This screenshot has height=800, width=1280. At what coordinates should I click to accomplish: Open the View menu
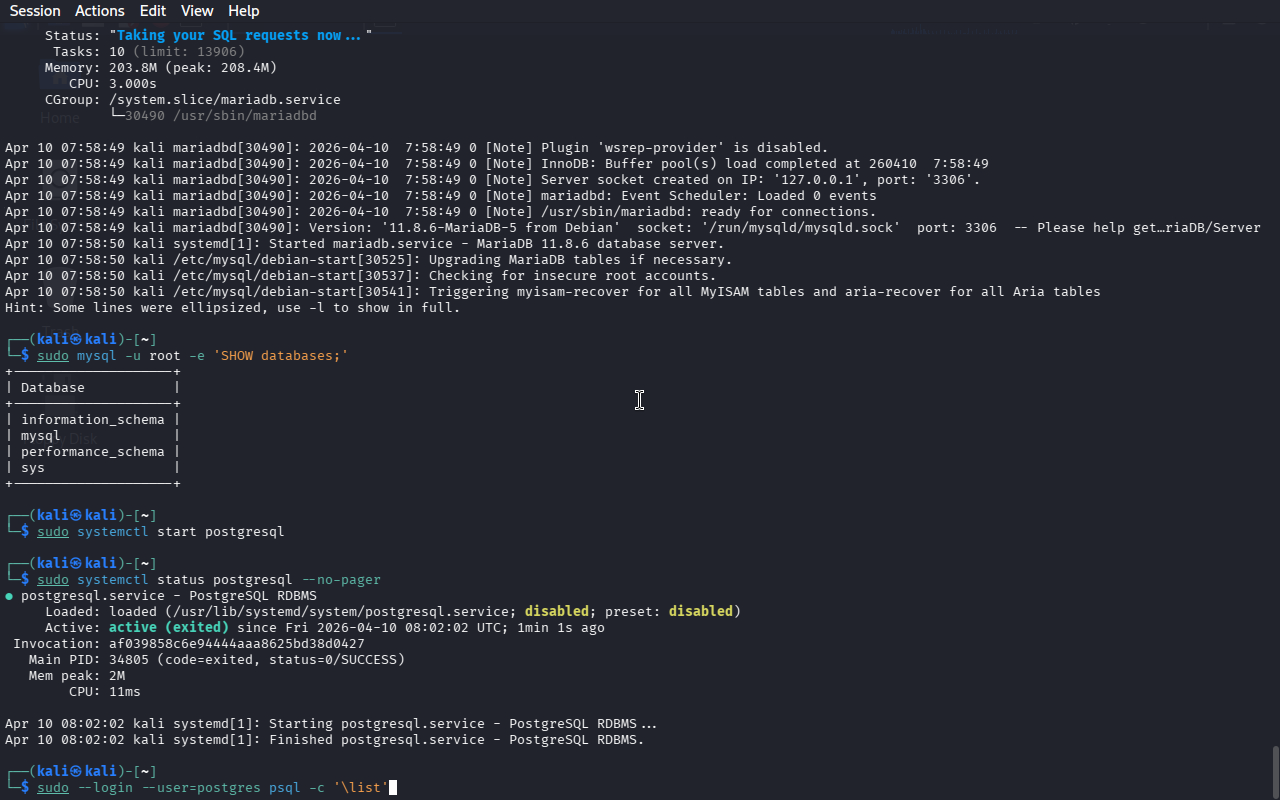tap(197, 11)
